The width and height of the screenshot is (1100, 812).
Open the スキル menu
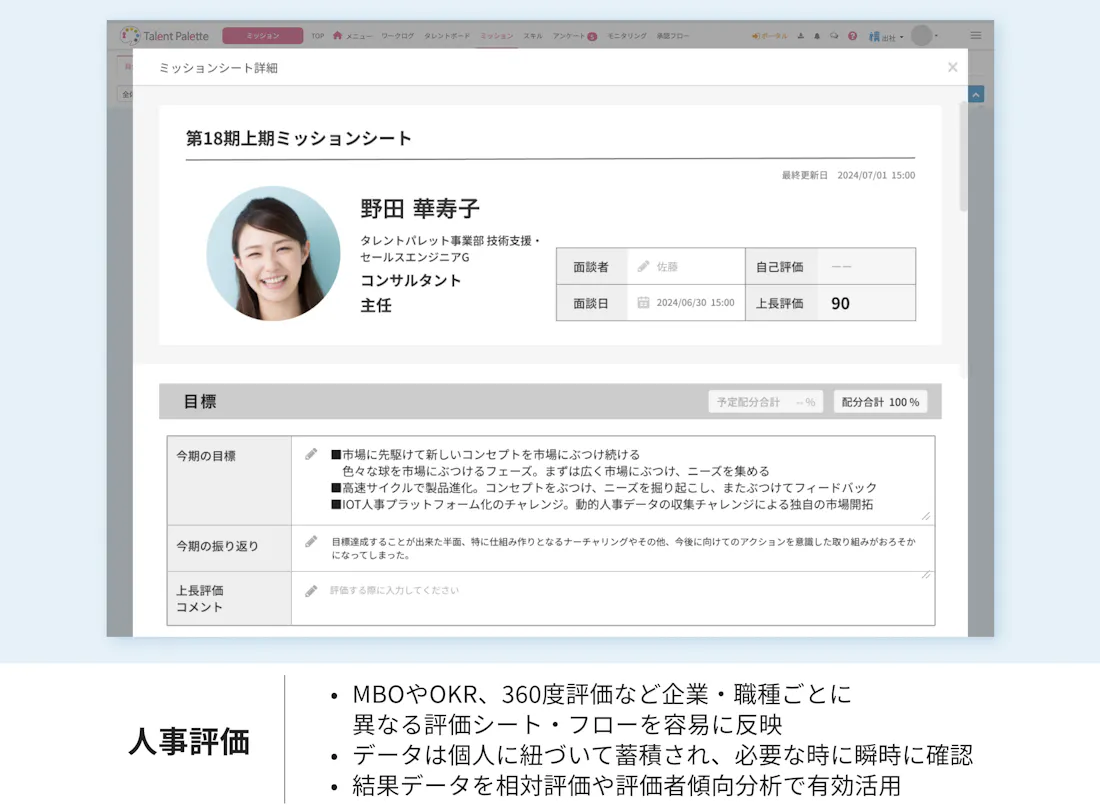pos(532,36)
